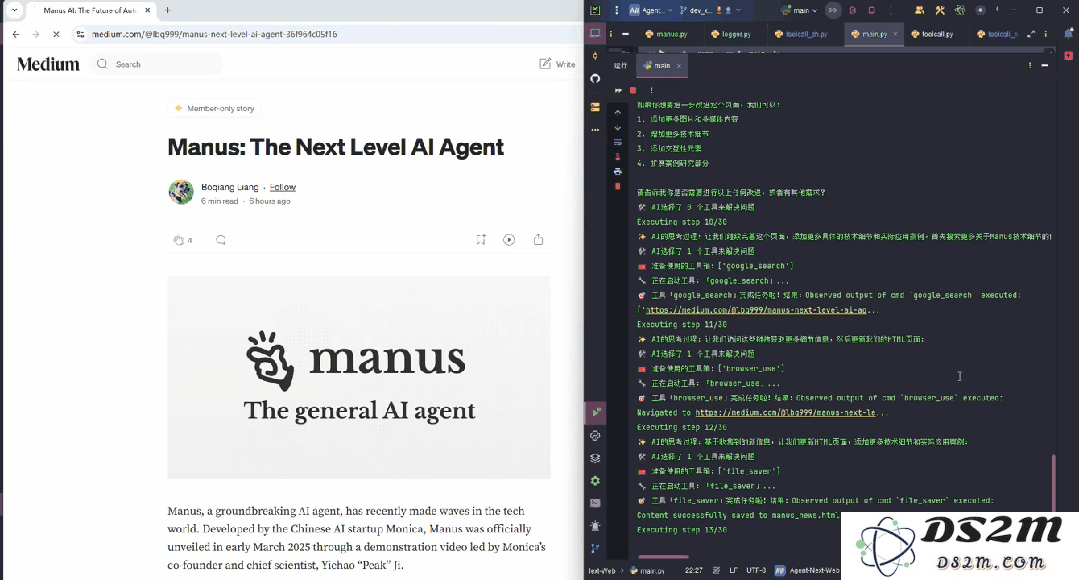Image resolution: width=1079 pixels, height=580 pixels.
Task: Hide the Run tool window (minimize dash)
Action: 1045,65
